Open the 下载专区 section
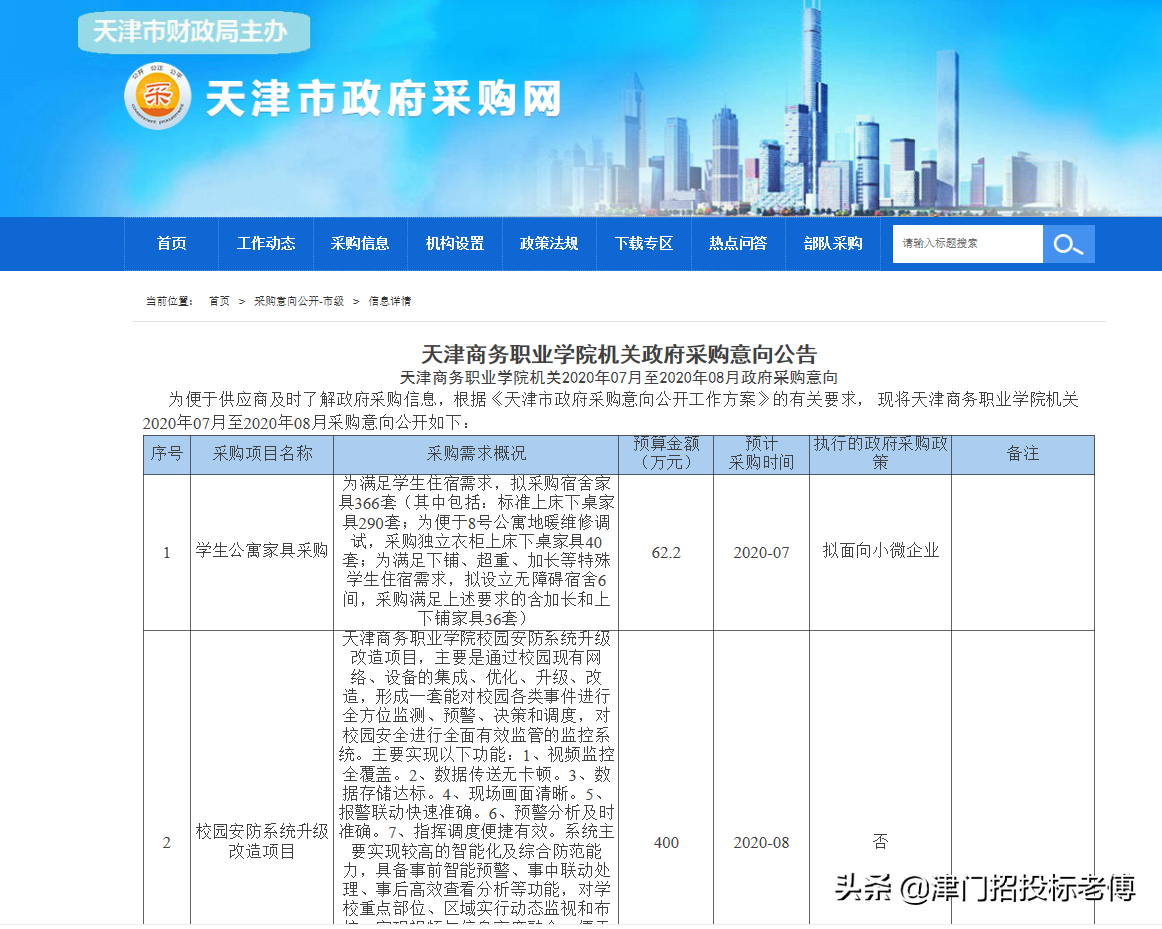1162x929 pixels. click(x=644, y=243)
